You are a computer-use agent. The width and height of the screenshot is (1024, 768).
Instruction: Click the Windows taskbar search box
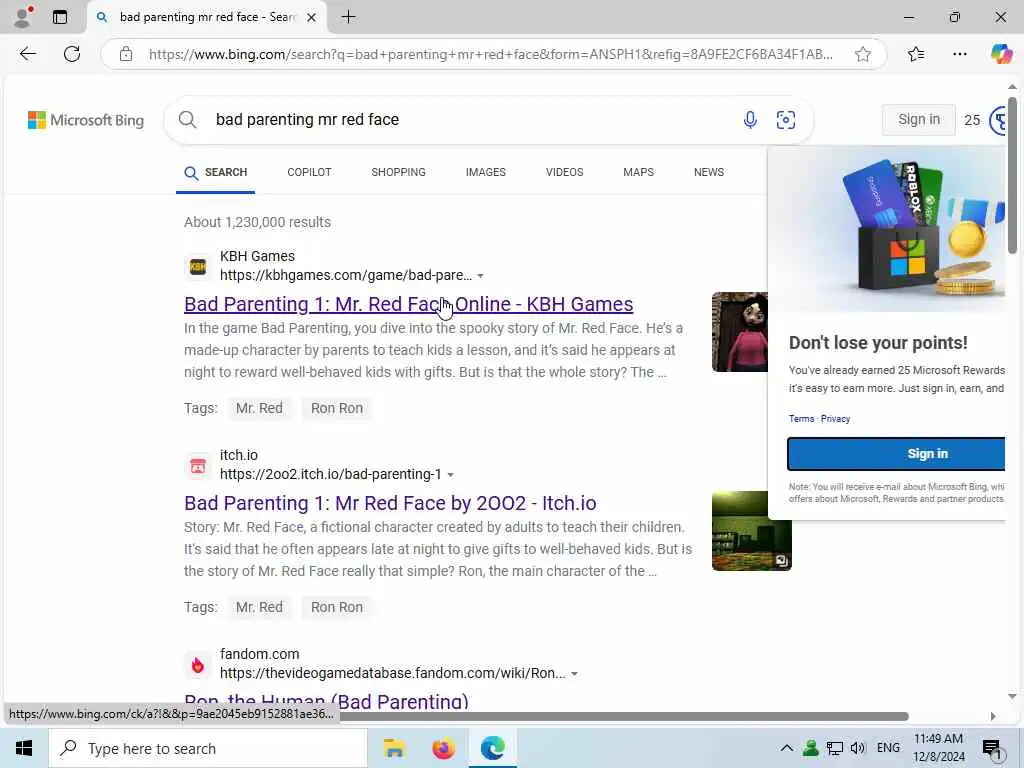(x=208, y=748)
